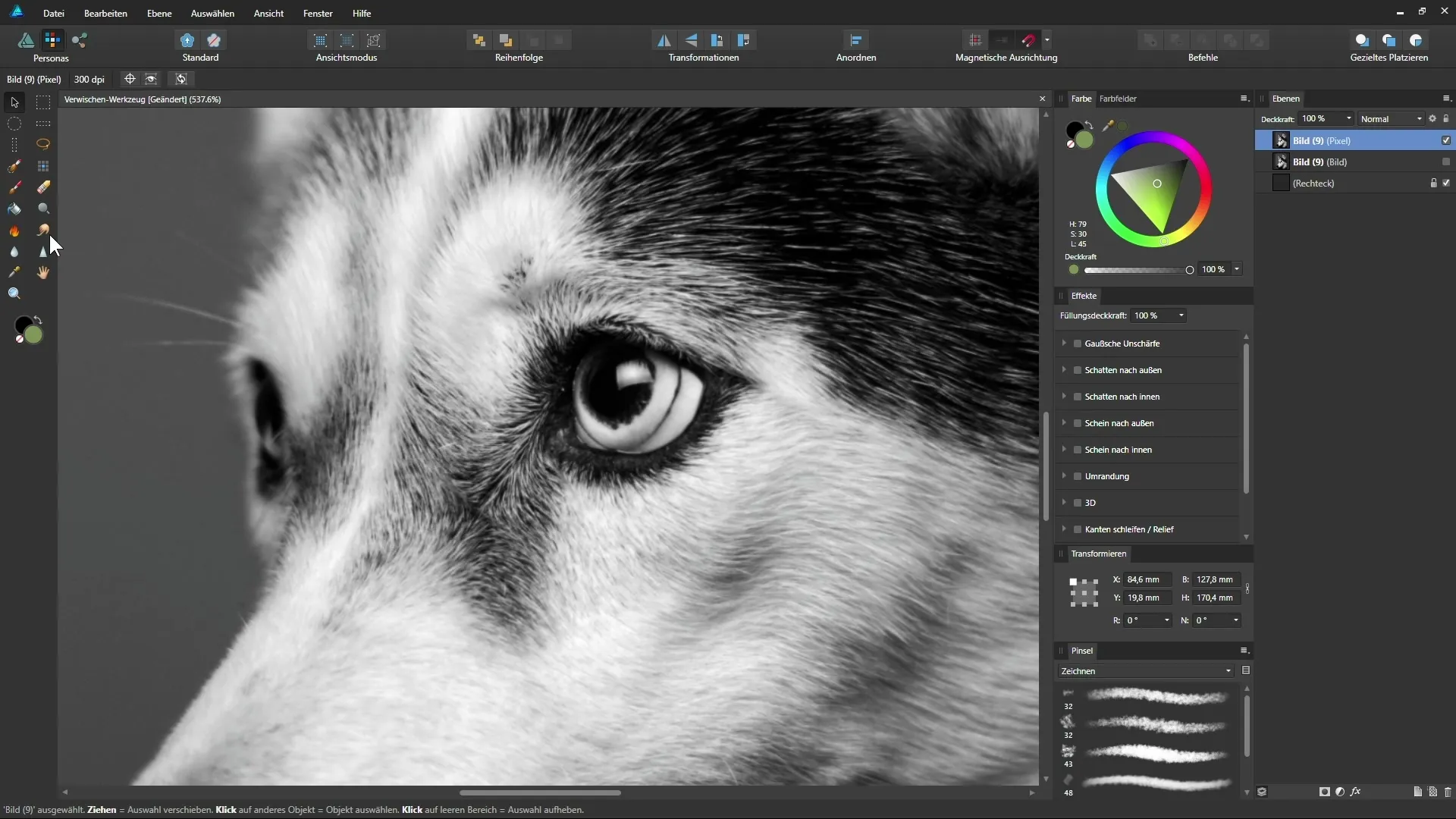Click the color opacity slider handle
The width and height of the screenshot is (1456, 819).
1189,270
